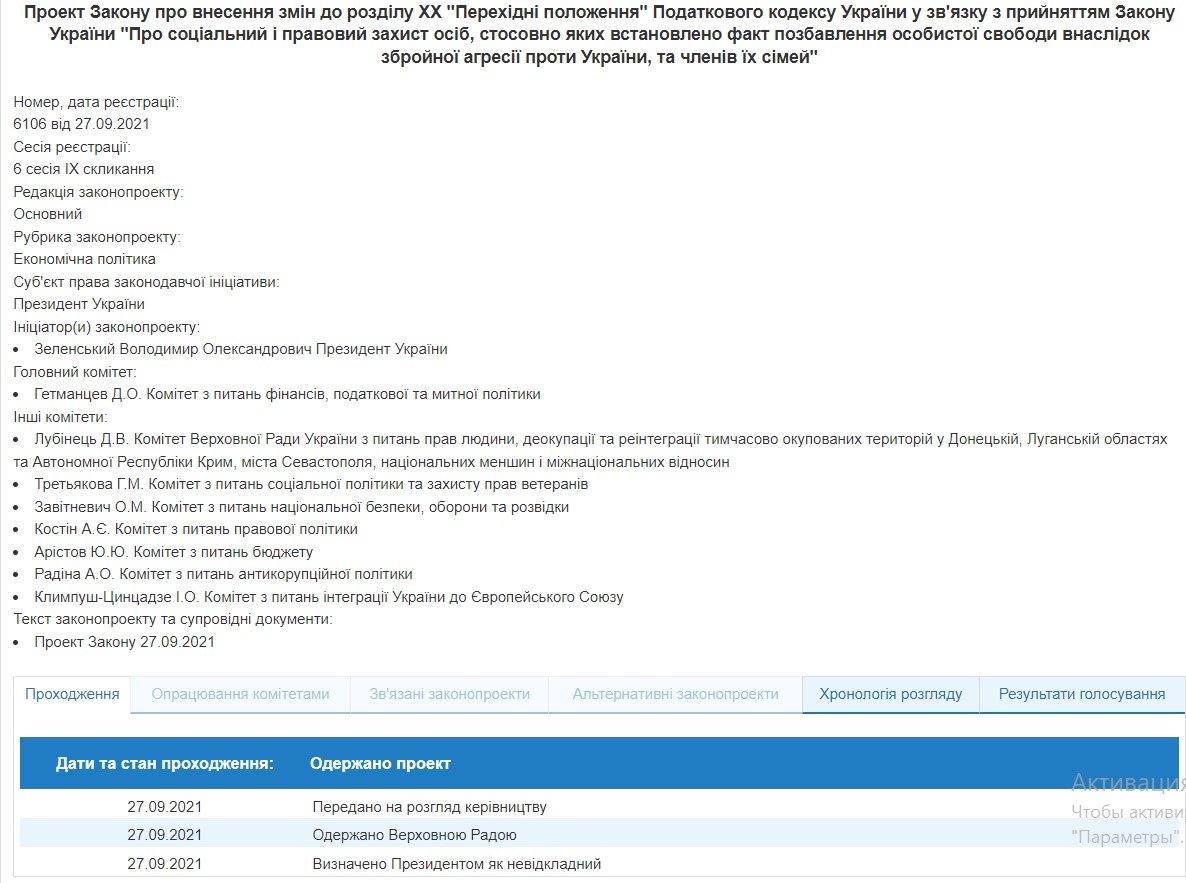Click initiator Зеленський Володимир Олександрович

tap(240, 349)
